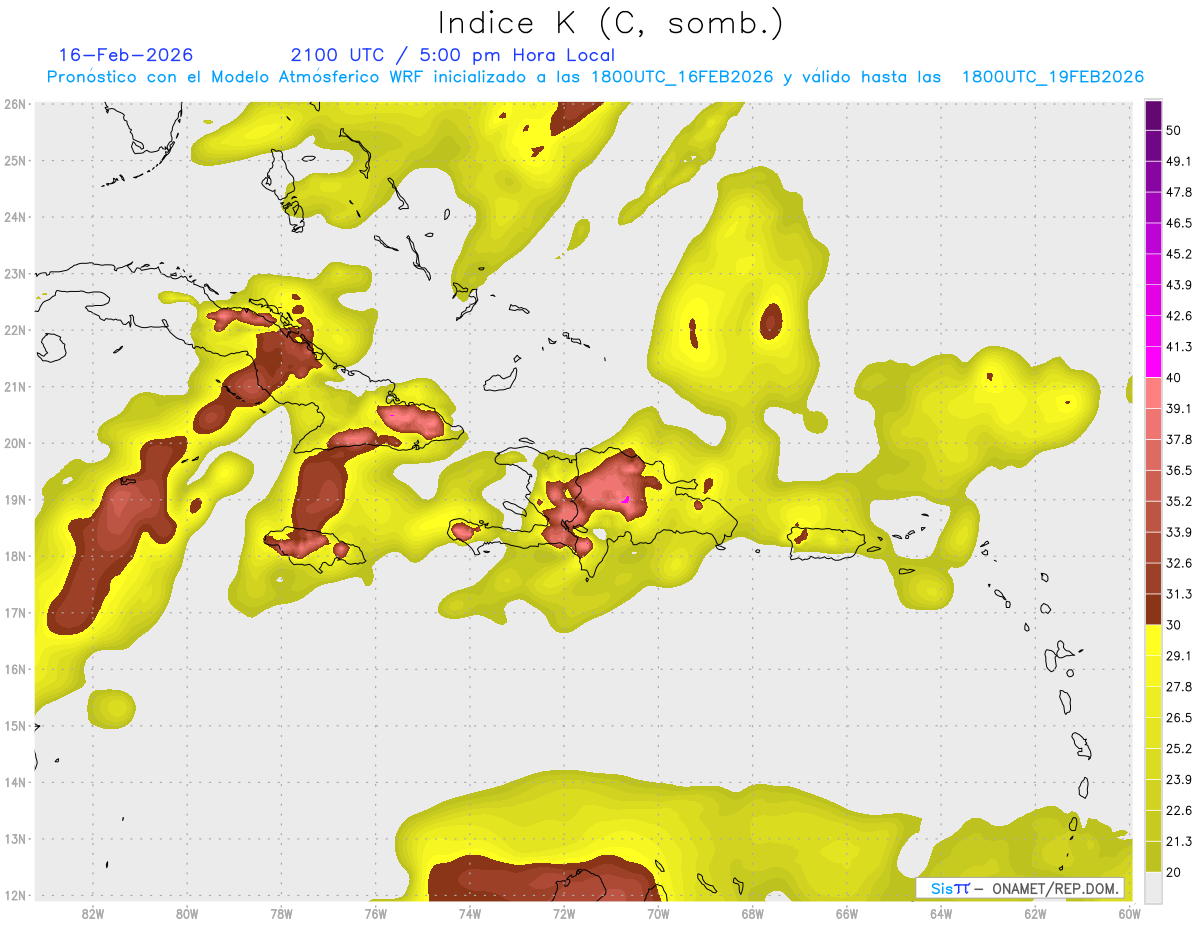
Task: Click the colorbar value "32.6"
Action: point(1178,563)
